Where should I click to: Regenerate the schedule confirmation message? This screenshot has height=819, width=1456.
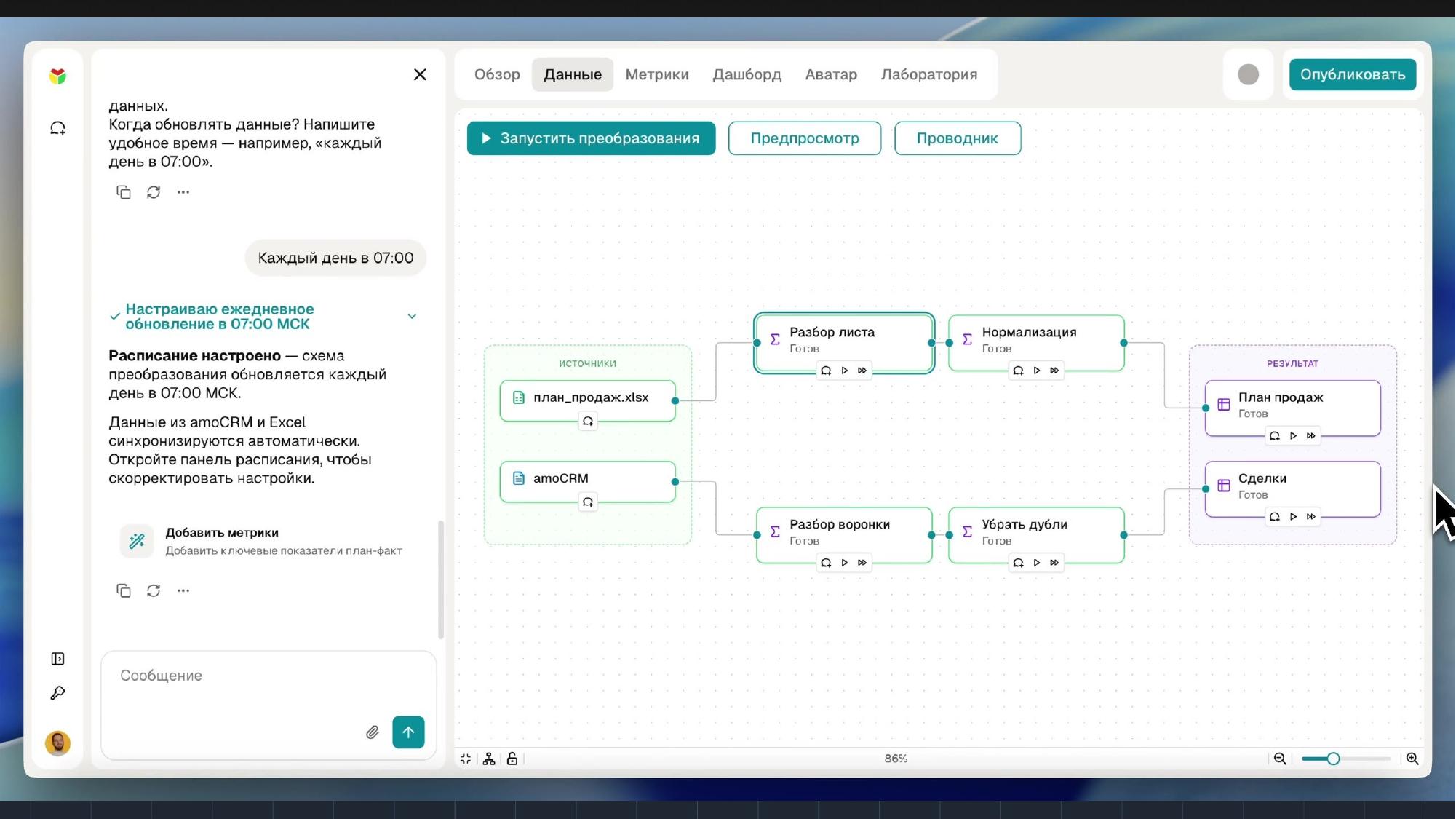pyautogui.click(x=154, y=590)
